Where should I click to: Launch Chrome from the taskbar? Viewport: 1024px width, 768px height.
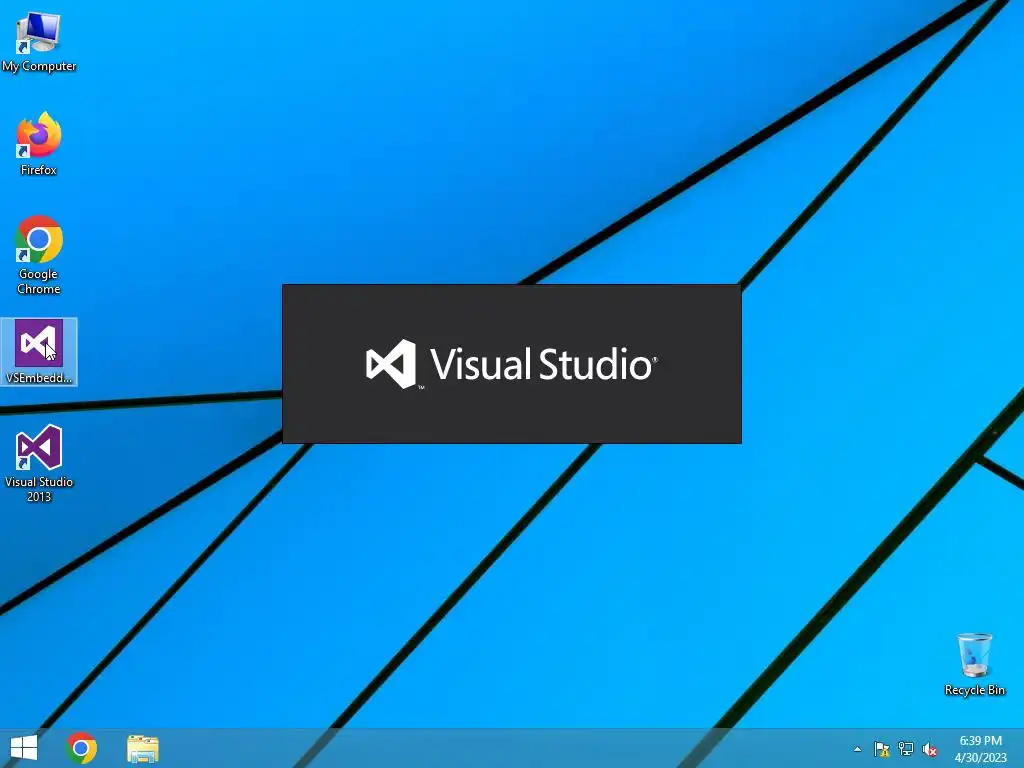82,748
